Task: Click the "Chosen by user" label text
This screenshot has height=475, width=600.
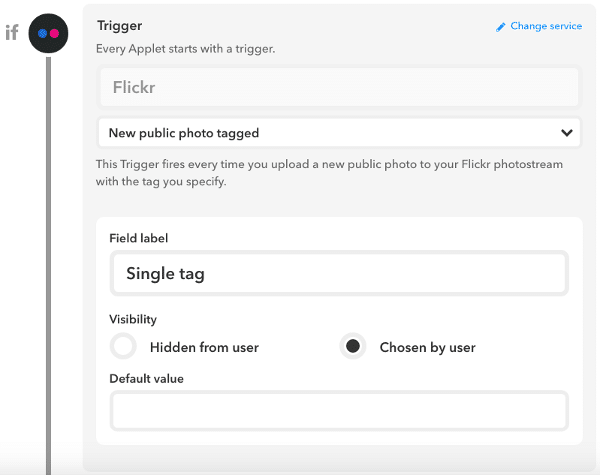Action: point(427,348)
